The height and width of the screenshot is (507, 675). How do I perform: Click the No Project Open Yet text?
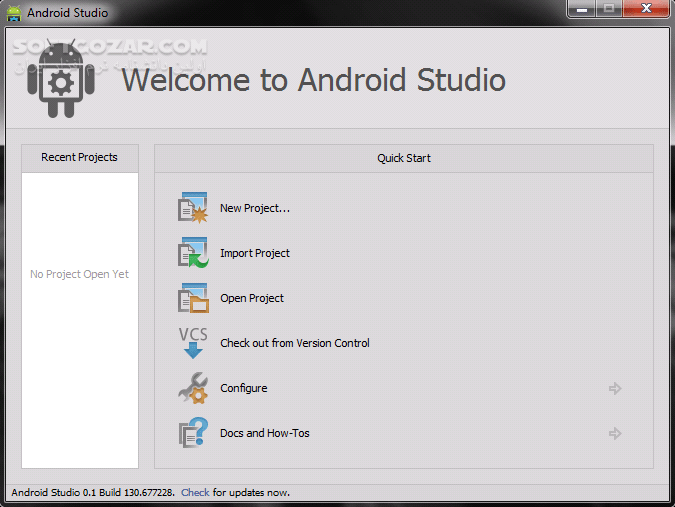80,274
